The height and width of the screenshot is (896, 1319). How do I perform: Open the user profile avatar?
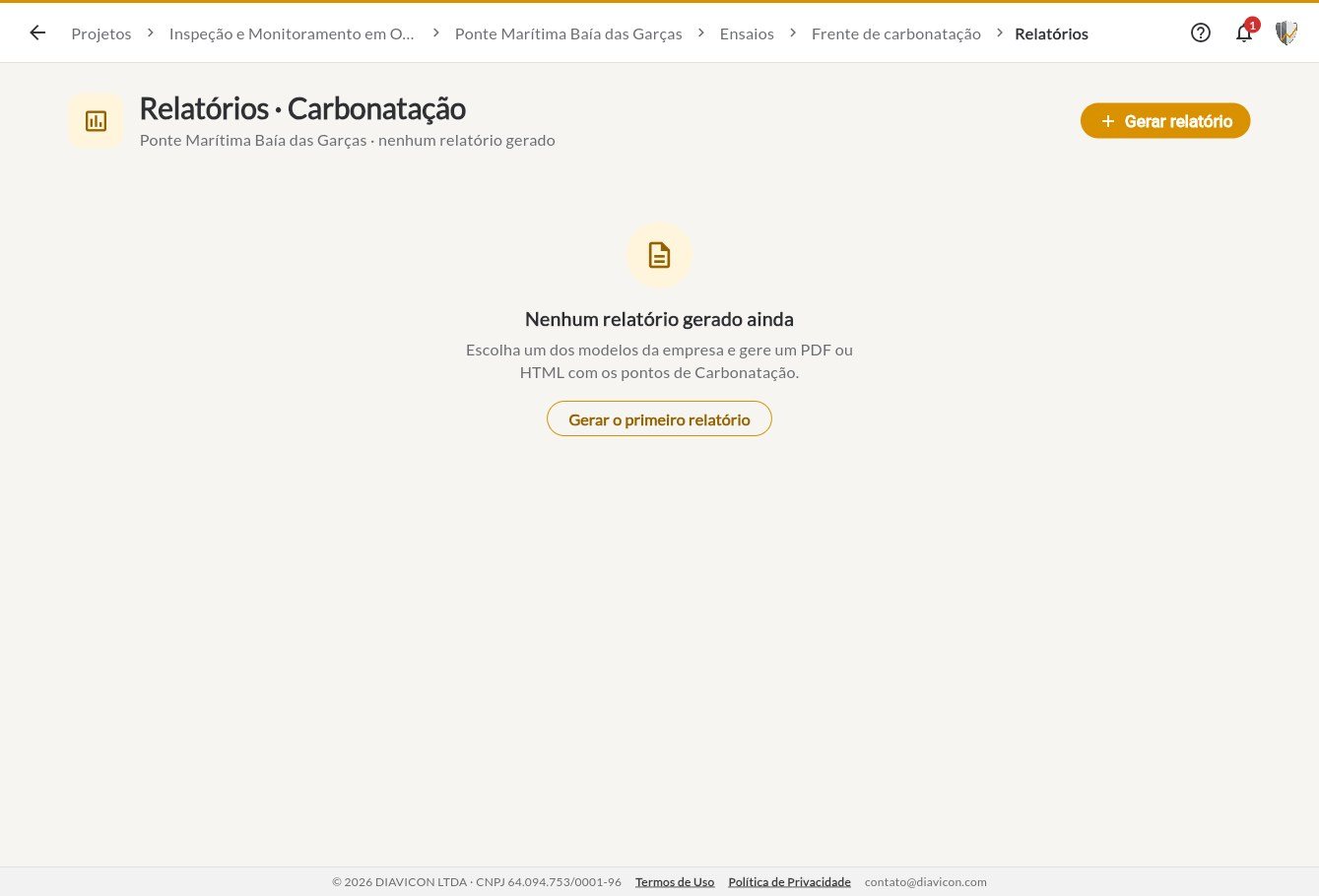(1286, 33)
